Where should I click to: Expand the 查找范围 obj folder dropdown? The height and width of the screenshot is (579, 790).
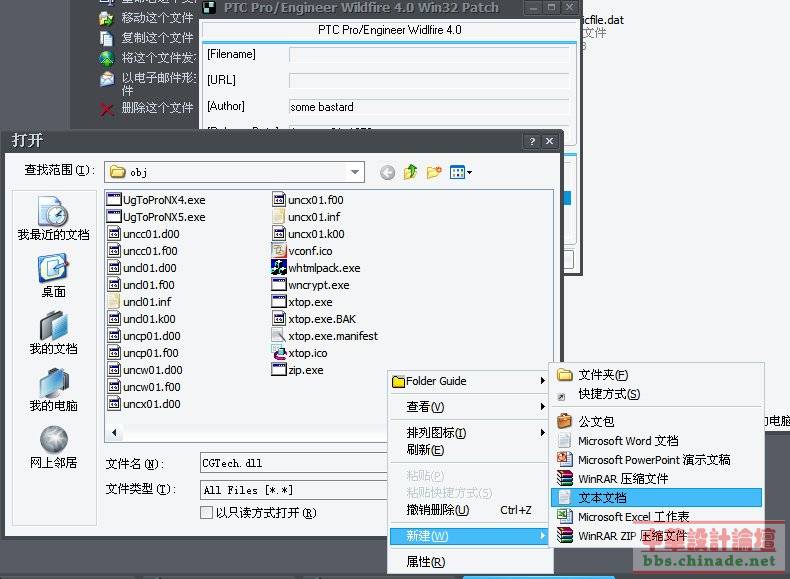point(355,172)
